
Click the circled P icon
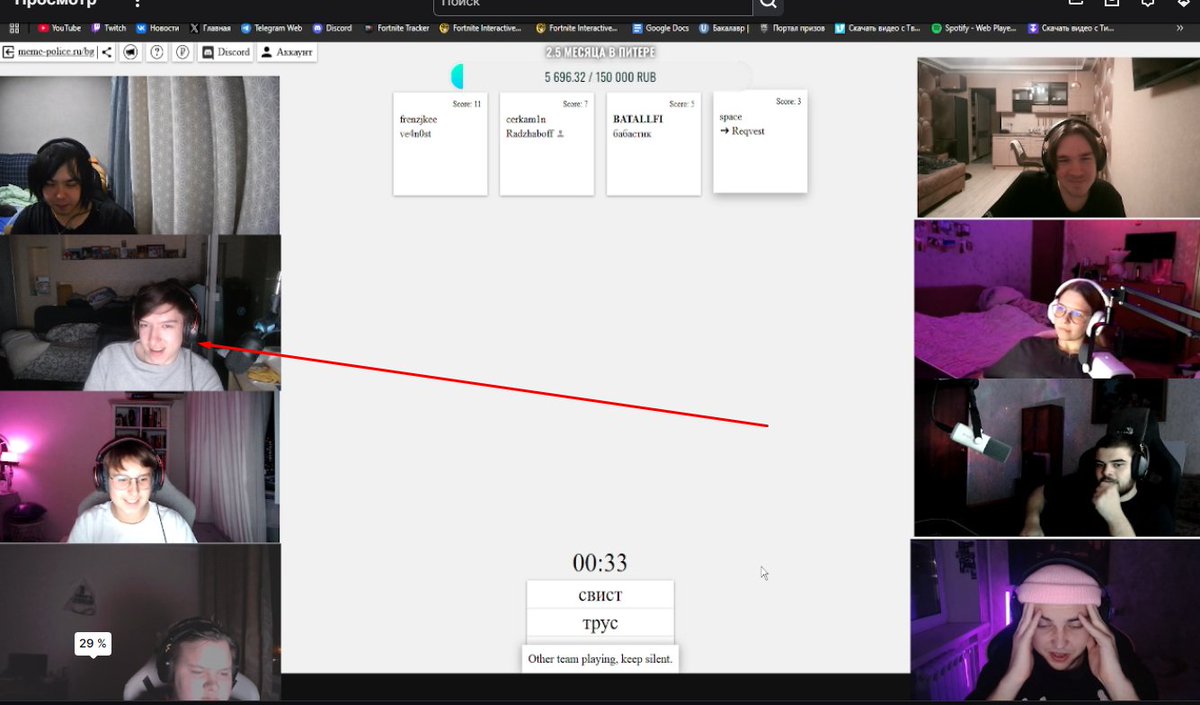coord(183,52)
